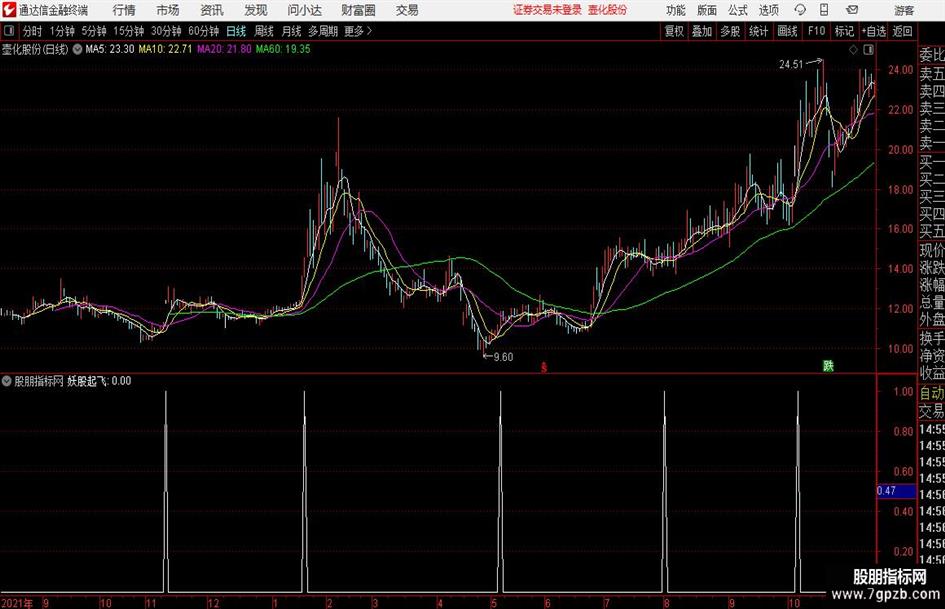Click the blue 0.47 axis value box
Screen dimensions: 945x609
click(x=896, y=491)
